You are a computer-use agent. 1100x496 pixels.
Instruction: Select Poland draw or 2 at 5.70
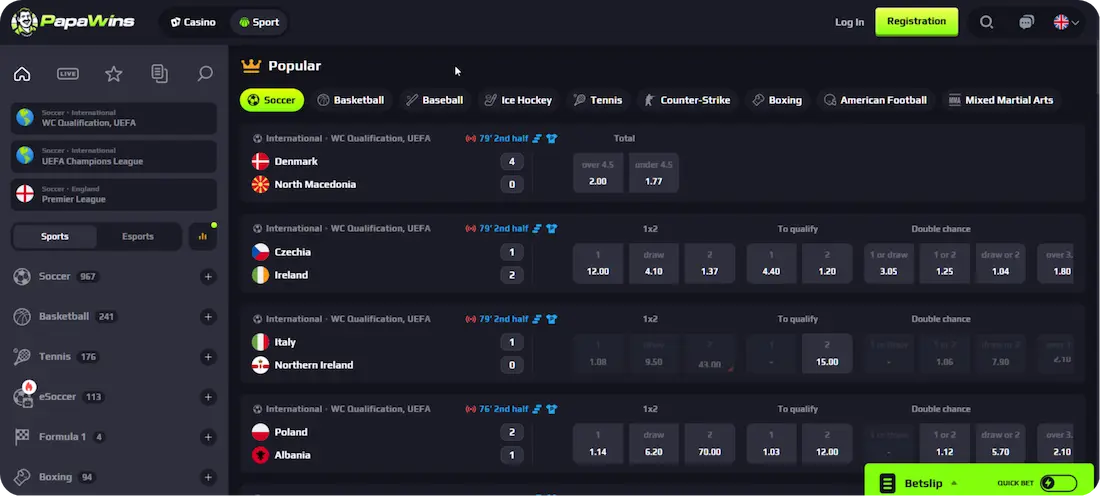pos(1000,443)
